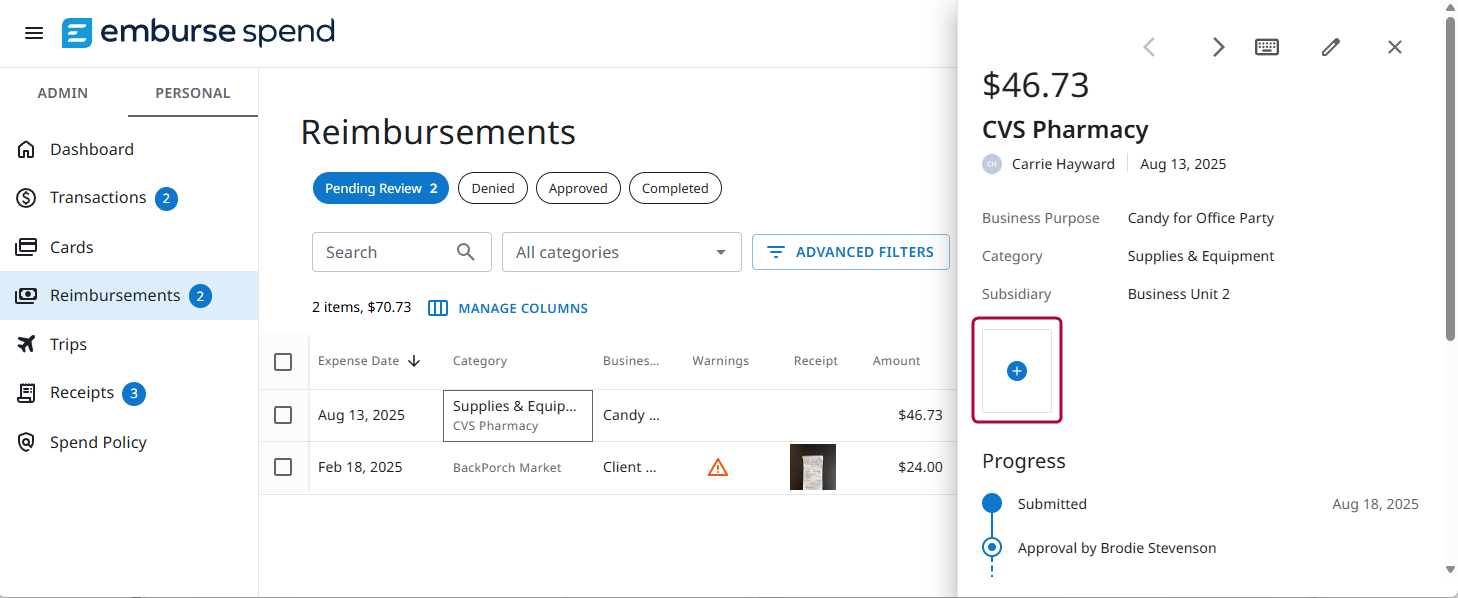Advance to the next expense with the chevron
Viewport: 1458px width, 598px height.
point(1218,46)
